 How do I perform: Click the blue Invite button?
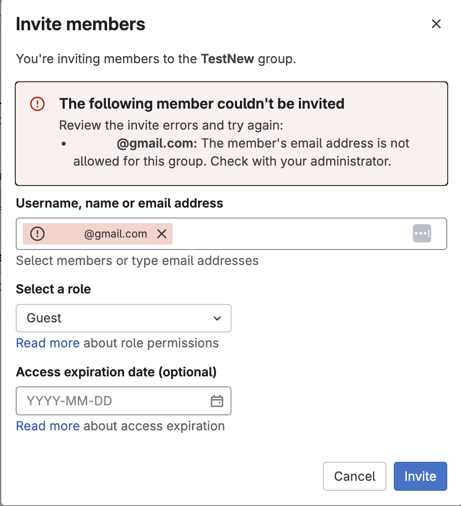(x=420, y=476)
